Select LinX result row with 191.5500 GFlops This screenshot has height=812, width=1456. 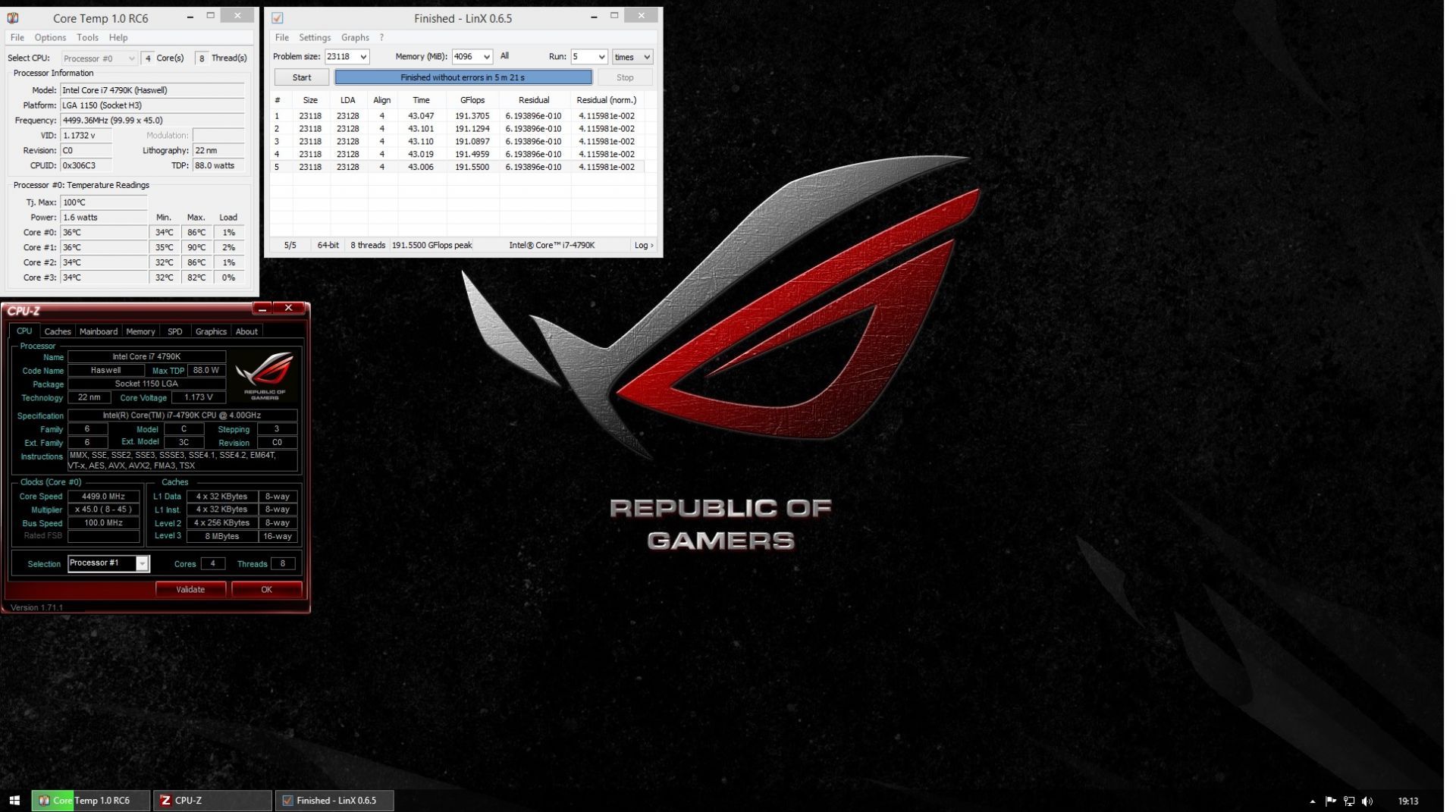(457, 167)
